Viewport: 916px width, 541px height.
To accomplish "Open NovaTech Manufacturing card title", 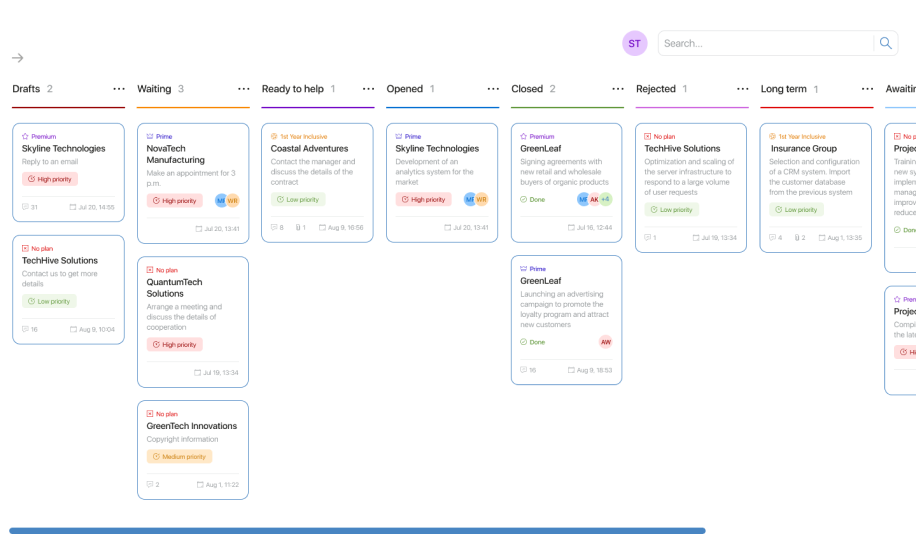I will [x=175, y=154].
